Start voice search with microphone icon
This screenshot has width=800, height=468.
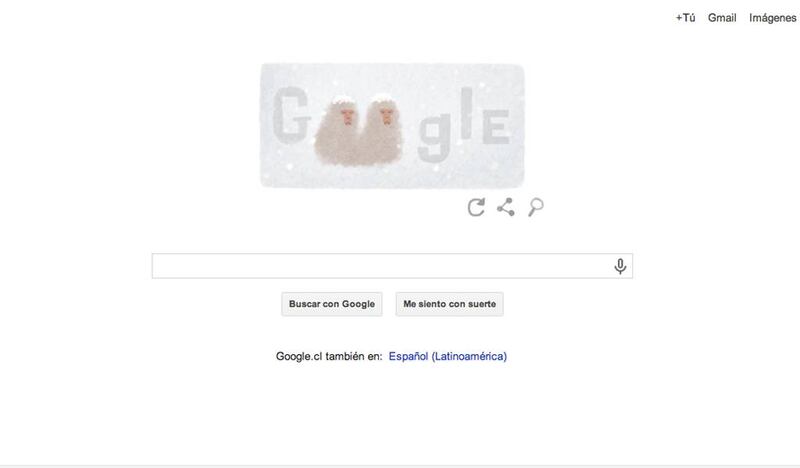pos(620,266)
